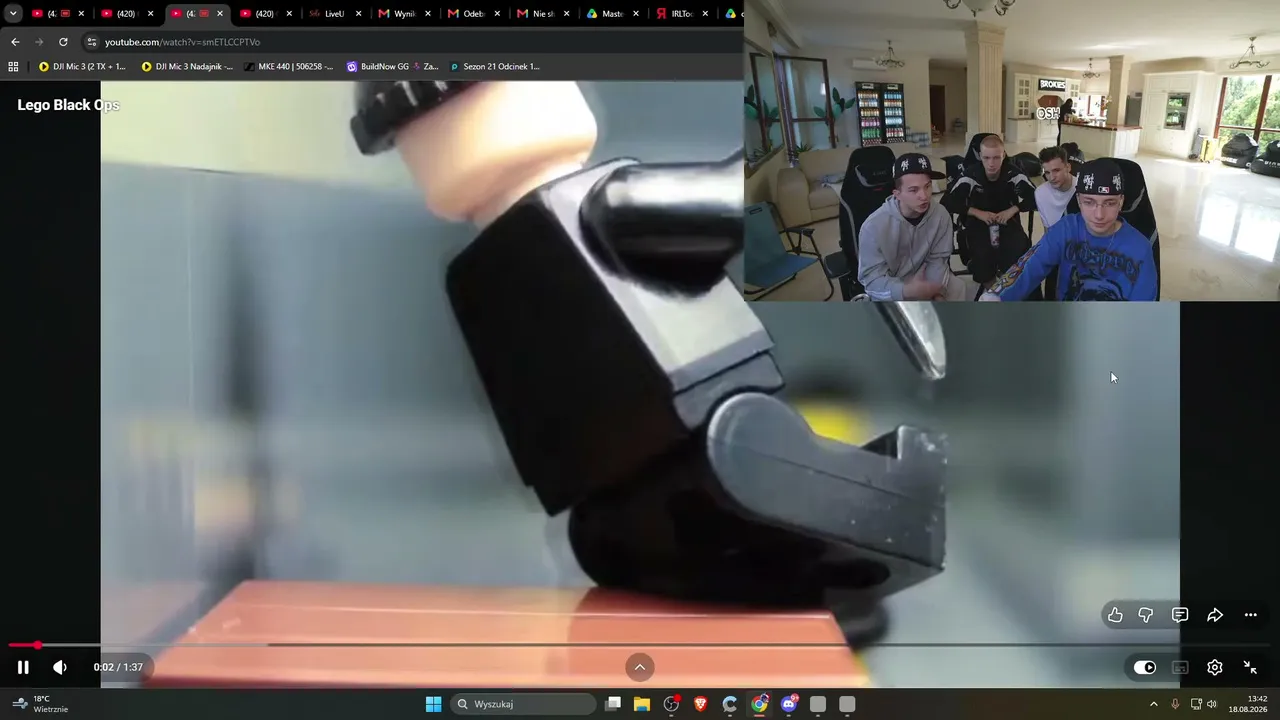Turn on subtitles with the captions button

1180,667
